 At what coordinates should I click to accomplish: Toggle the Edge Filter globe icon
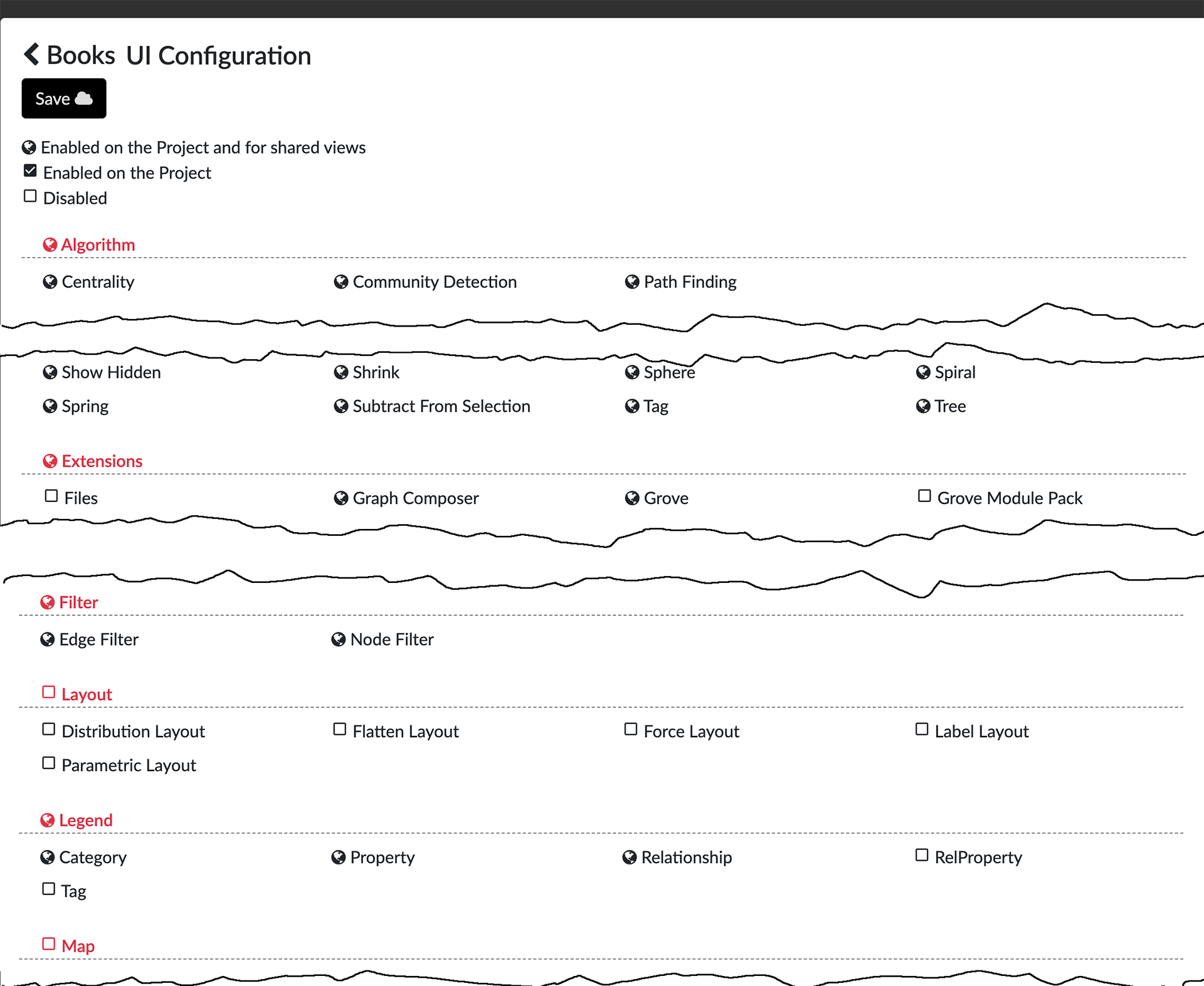(48, 639)
